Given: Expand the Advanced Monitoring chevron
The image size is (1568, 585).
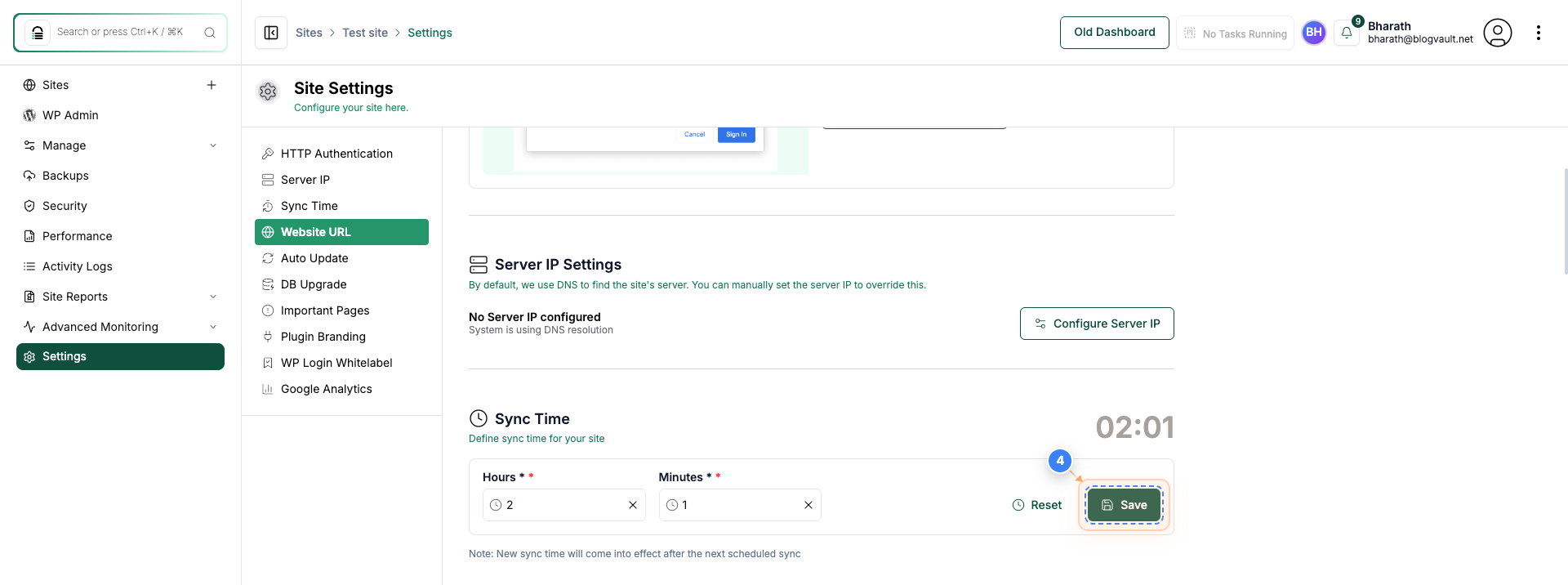Looking at the screenshot, I should coord(213,327).
